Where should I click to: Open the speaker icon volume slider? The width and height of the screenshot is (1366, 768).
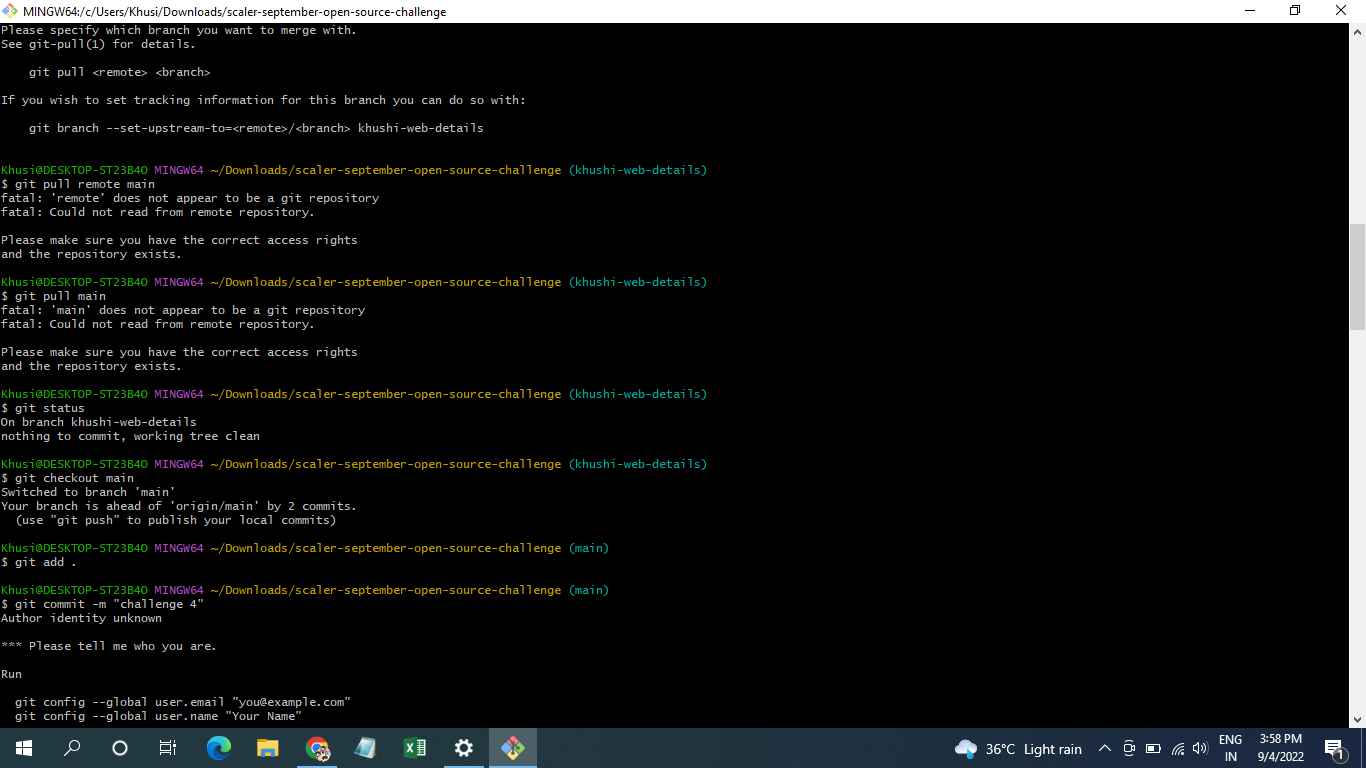pos(1201,748)
